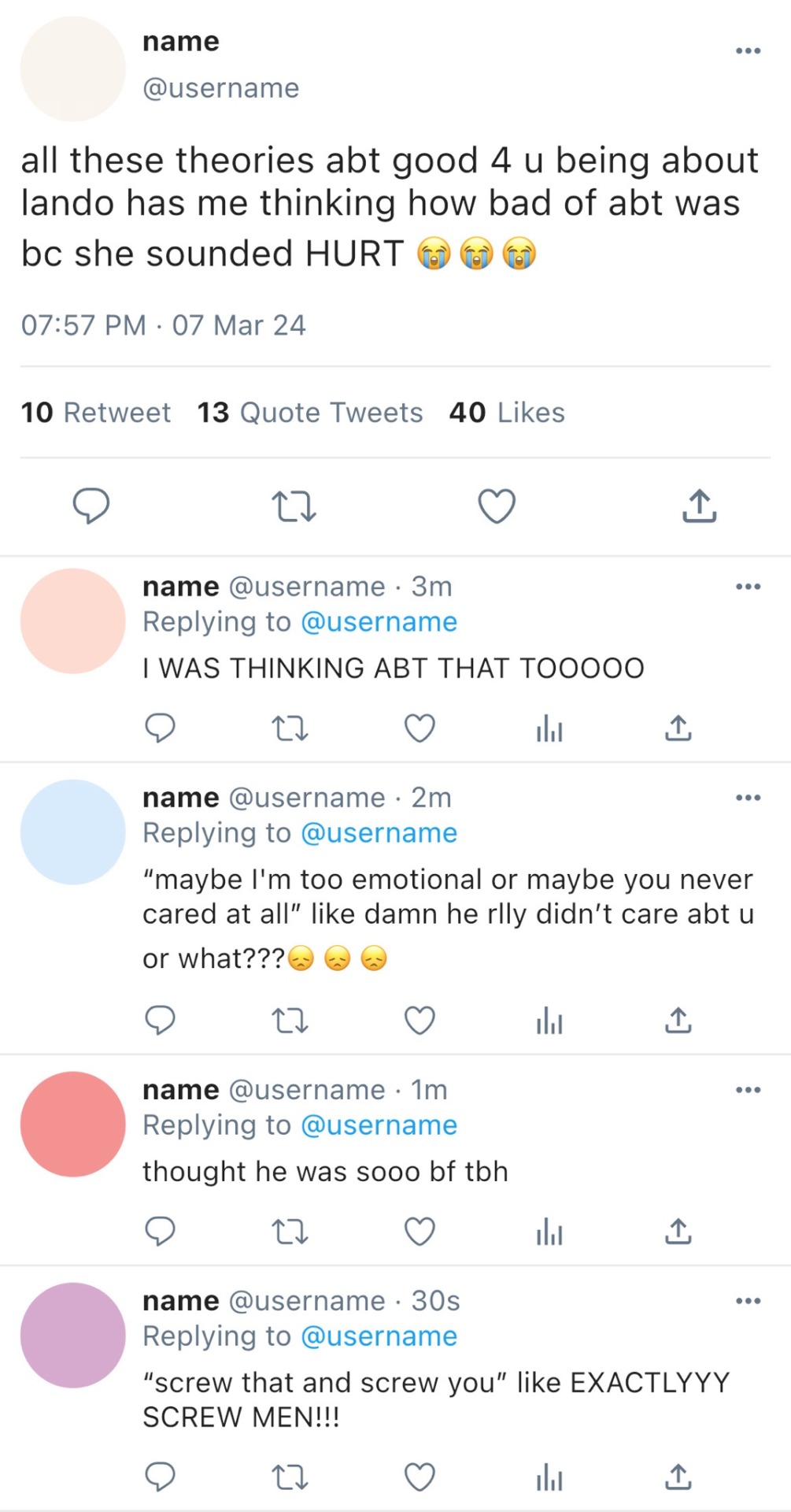Open @username link in the 30s reply
Screen dimensions: 791x1512
(x=379, y=1336)
